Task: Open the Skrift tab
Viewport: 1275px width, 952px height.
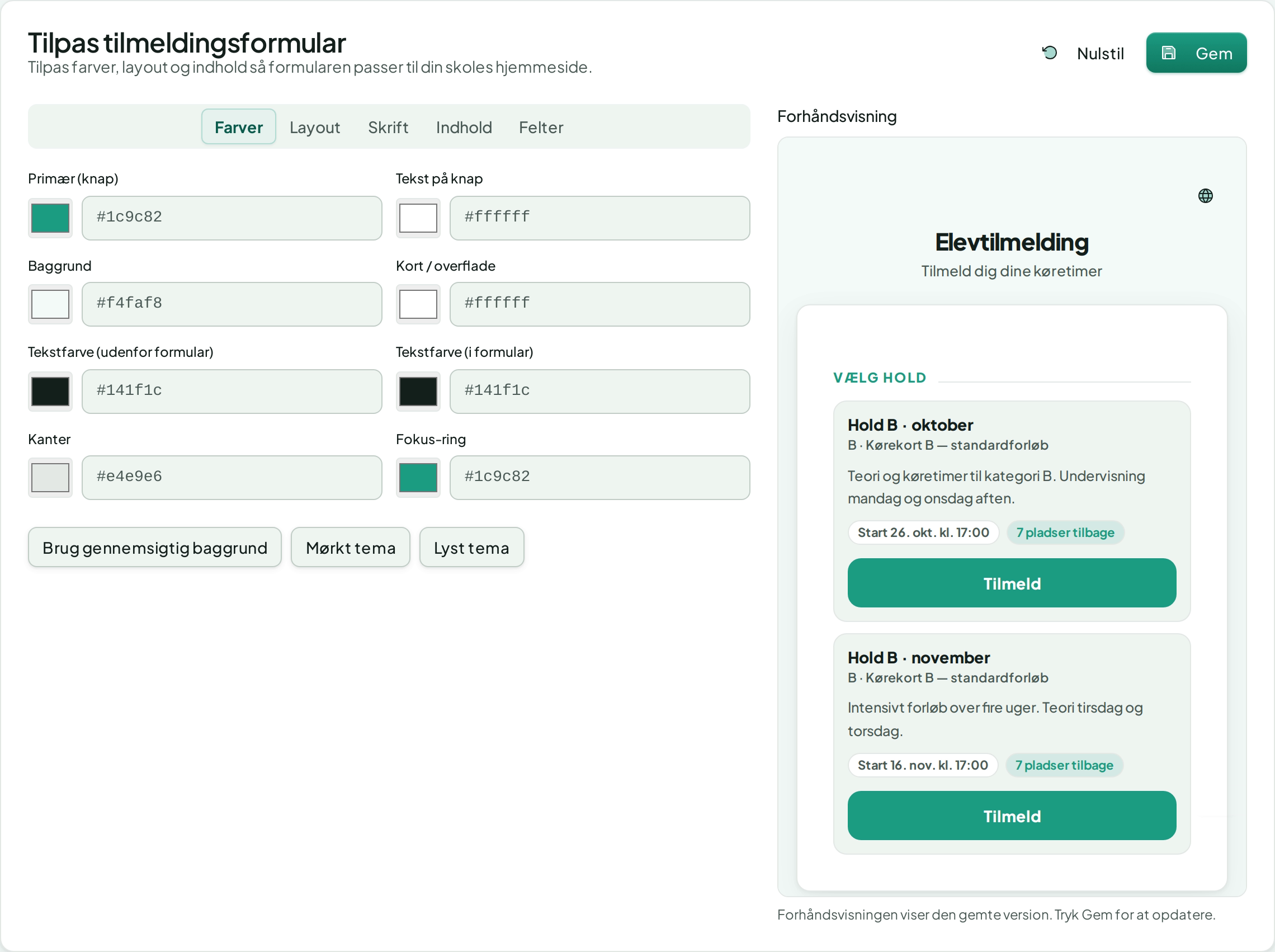Action: coord(388,127)
